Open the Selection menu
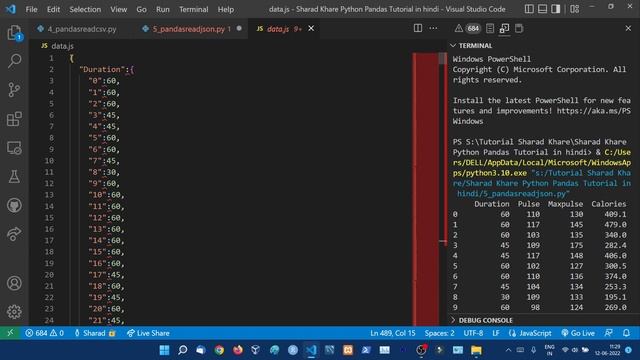This screenshot has height=360, width=640. point(85,9)
